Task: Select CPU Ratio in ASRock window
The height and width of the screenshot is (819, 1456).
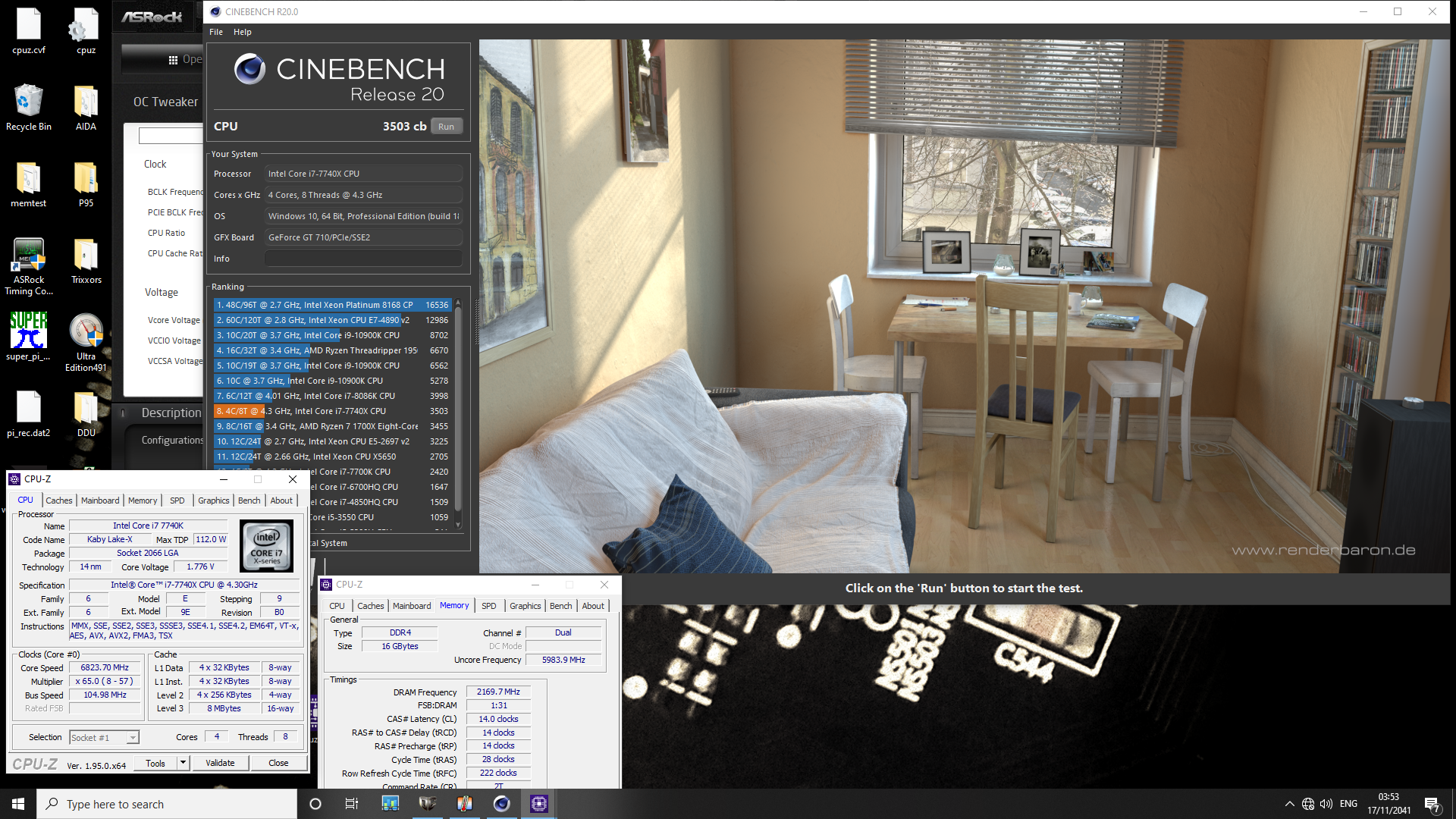Action: pyautogui.click(x=166, y=234)
